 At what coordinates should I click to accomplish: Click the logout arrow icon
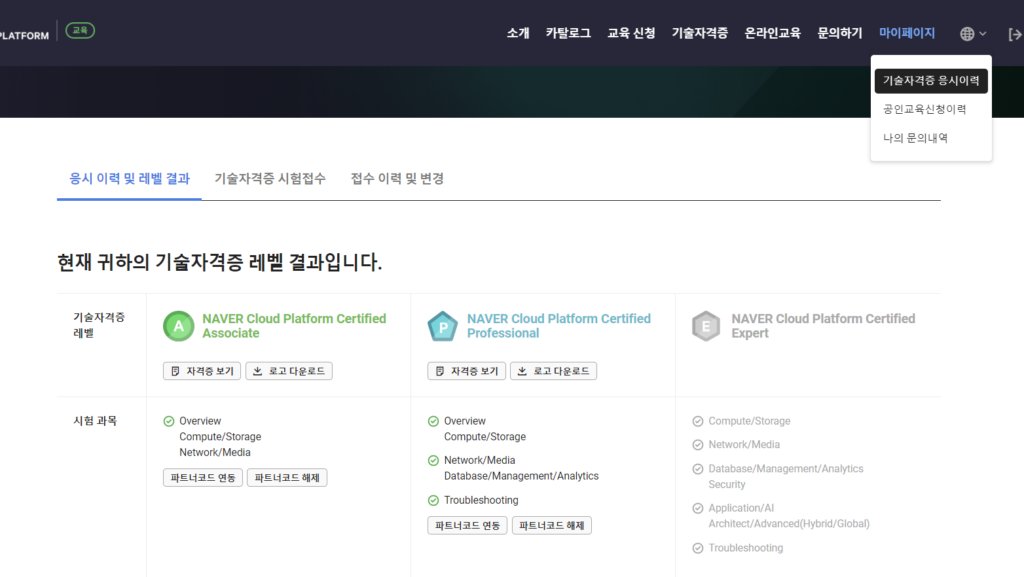click(1015, 34)
